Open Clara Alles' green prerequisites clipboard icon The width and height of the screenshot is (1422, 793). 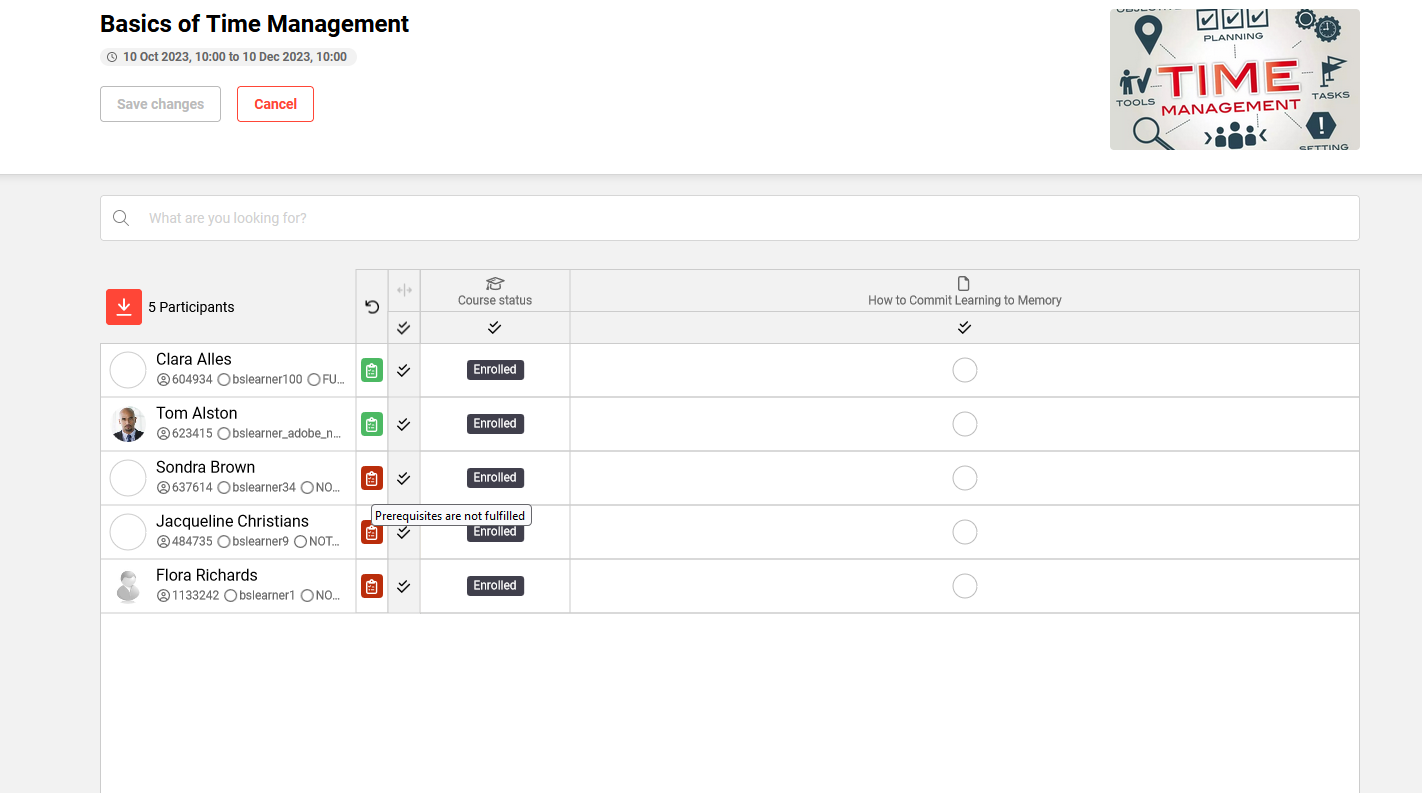(x=372, y=371)
